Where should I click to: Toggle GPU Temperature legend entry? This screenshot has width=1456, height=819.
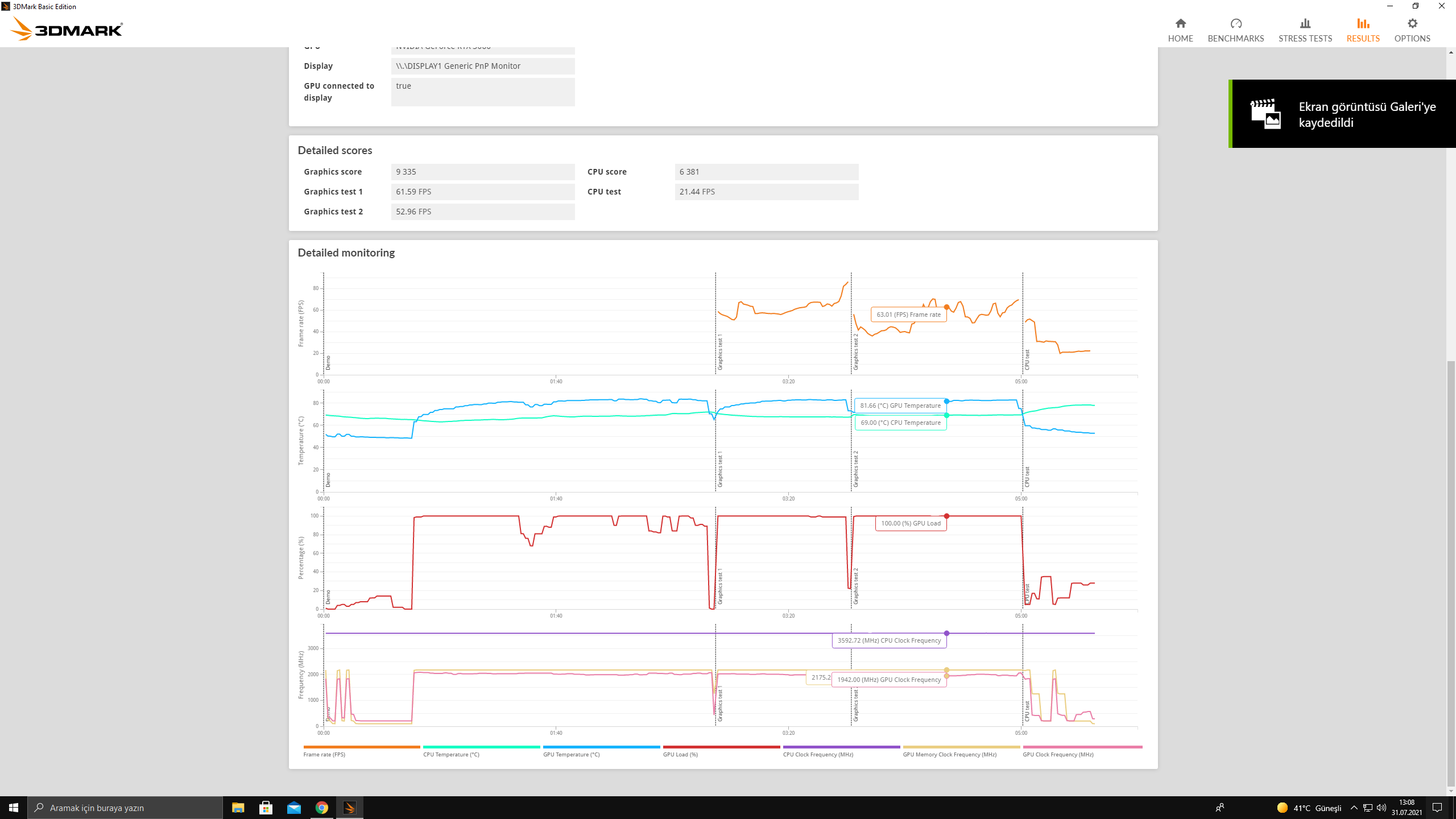pyautogui.click(x=571, y=754)
